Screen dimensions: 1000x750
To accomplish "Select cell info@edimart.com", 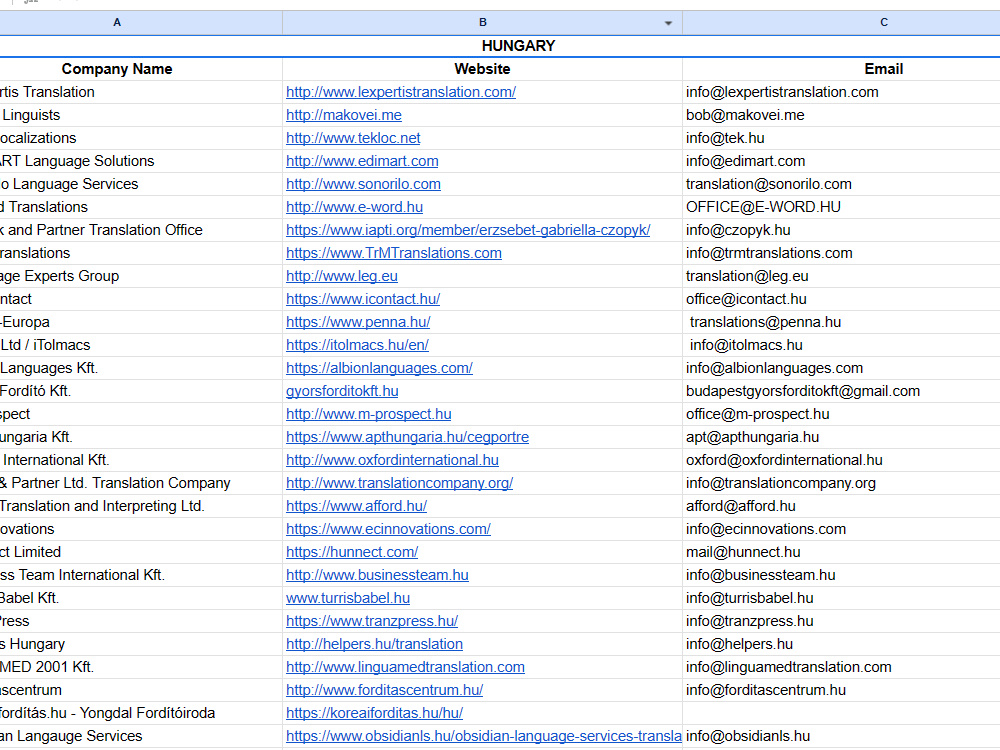I will click(841, 161).
